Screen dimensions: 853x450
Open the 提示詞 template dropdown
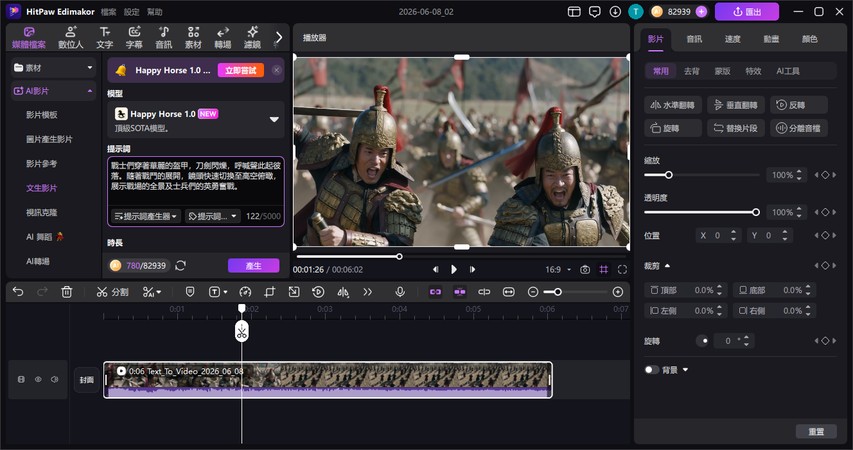[213, 216]
